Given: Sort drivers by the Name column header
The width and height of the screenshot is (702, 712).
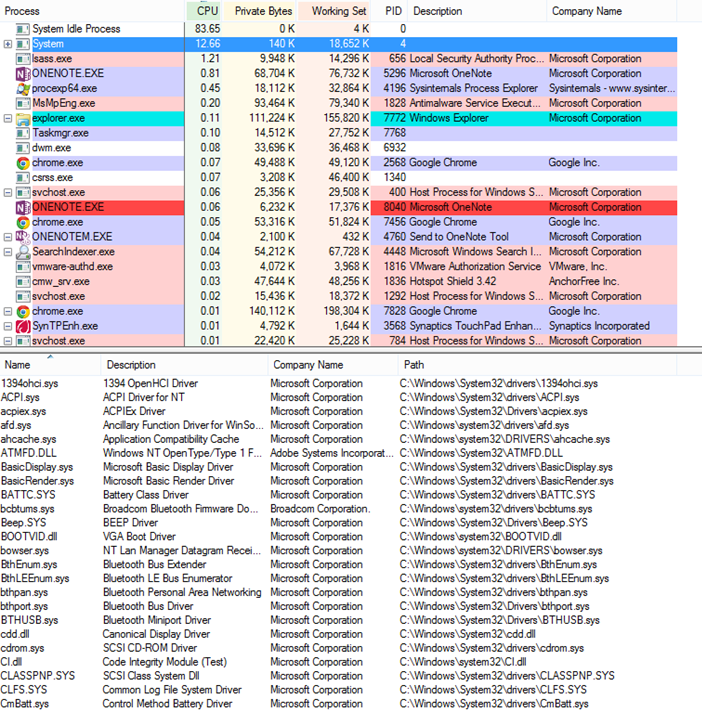Looking at the screenshot, I should 50,365.
